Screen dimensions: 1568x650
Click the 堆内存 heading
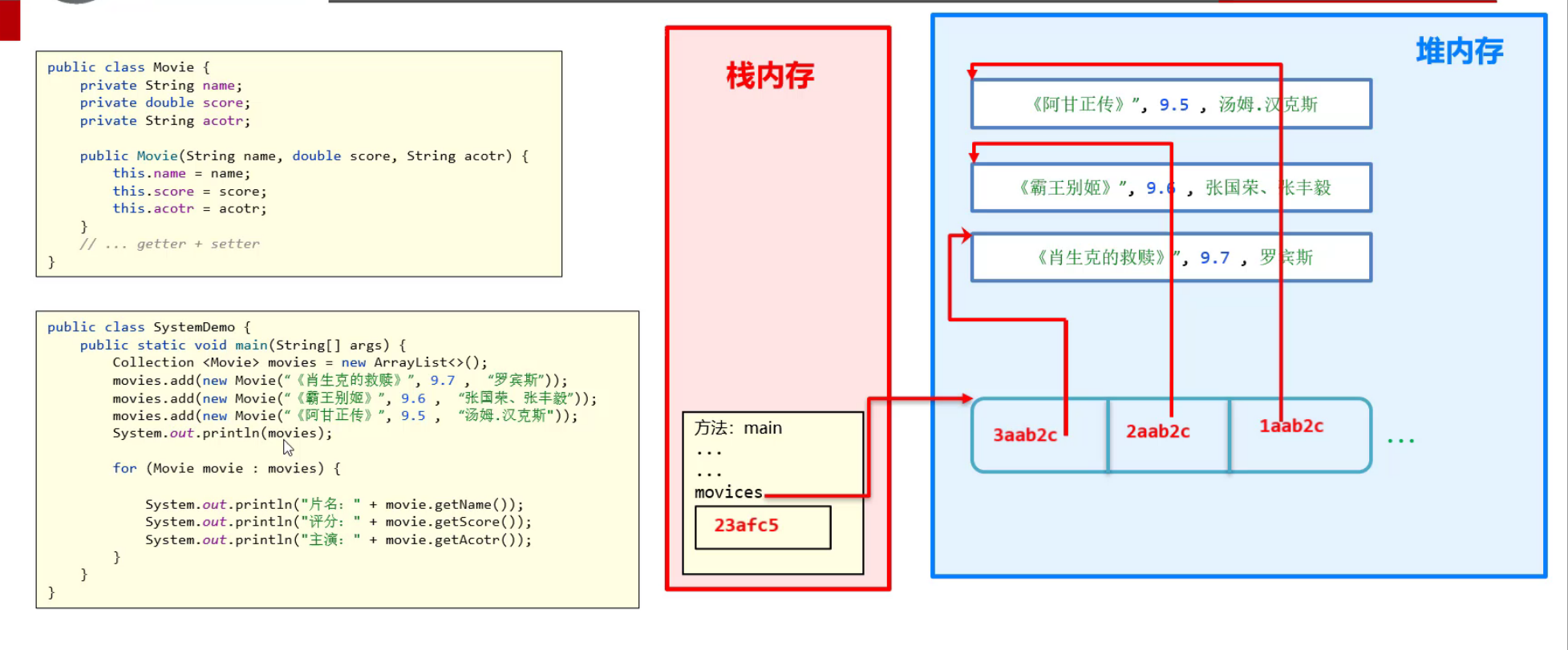1459,51
